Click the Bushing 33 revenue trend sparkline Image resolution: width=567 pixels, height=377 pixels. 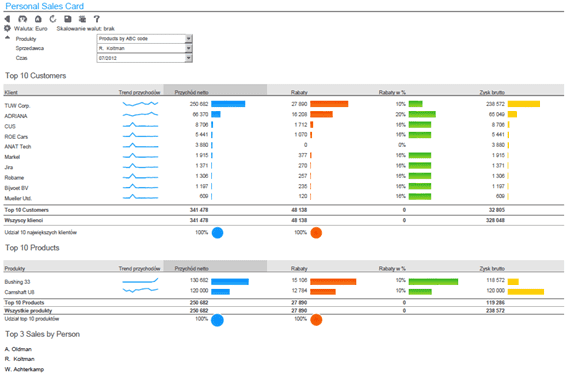point(140,280)
